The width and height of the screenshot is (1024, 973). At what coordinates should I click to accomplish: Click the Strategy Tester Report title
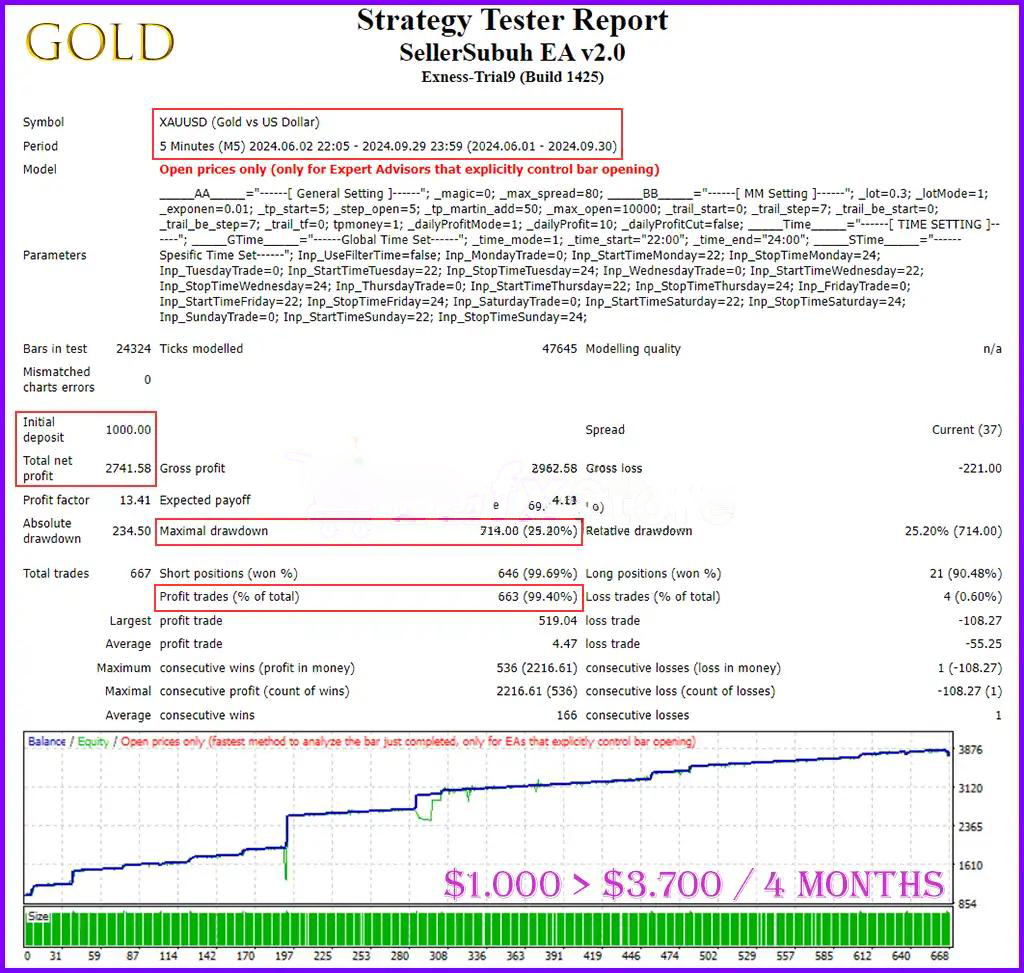tap(512, 20)
